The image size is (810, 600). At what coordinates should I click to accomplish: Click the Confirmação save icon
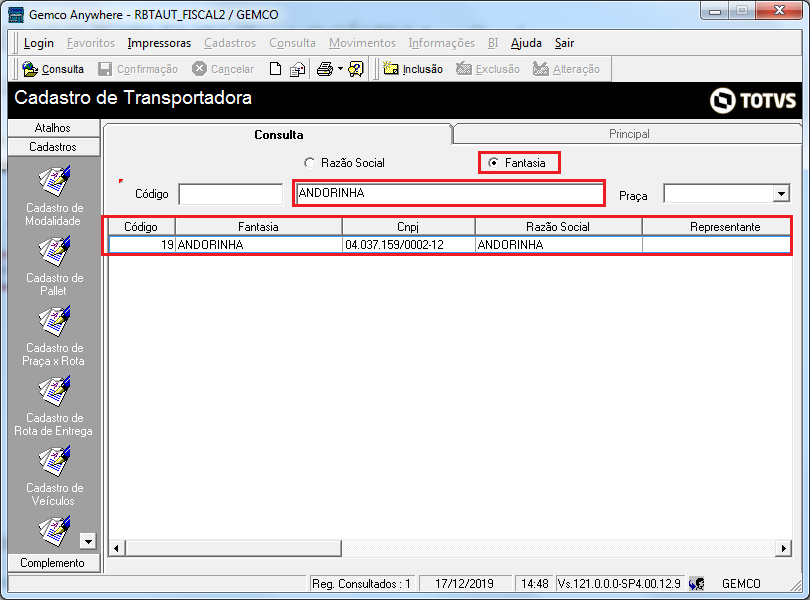105,69
